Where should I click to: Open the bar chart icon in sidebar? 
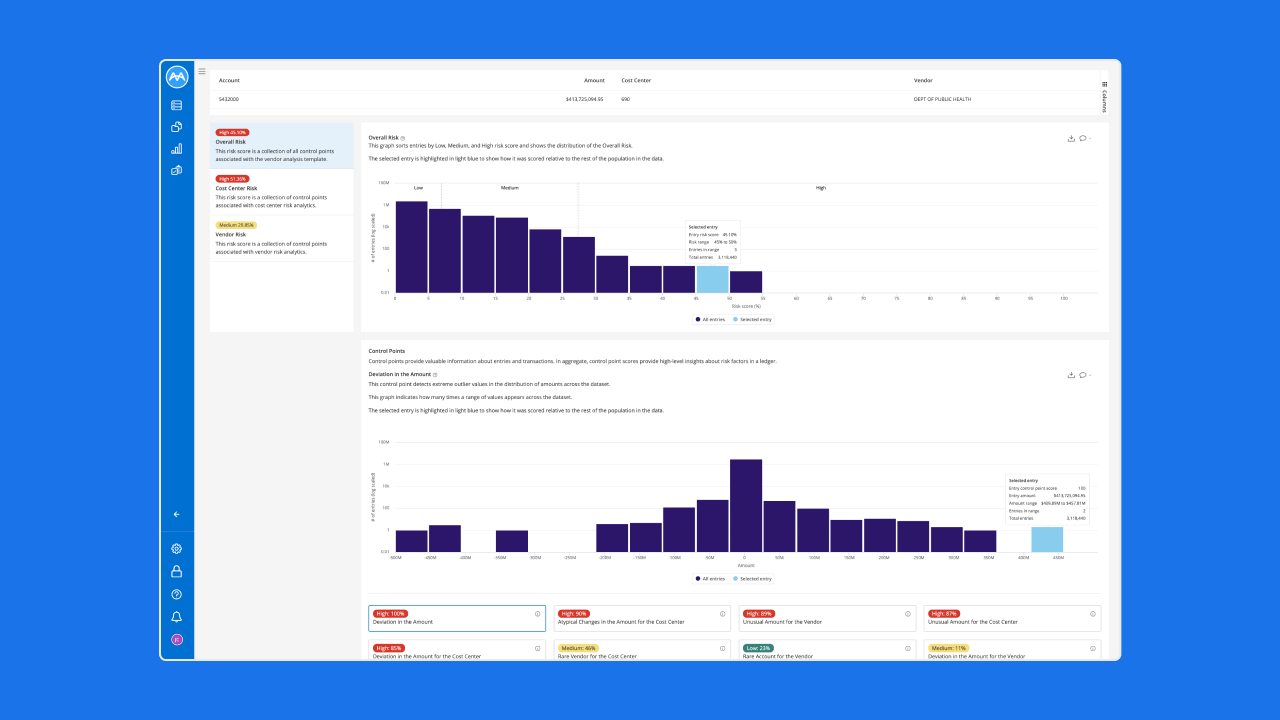pyautogui.click(x=177, y=148)
